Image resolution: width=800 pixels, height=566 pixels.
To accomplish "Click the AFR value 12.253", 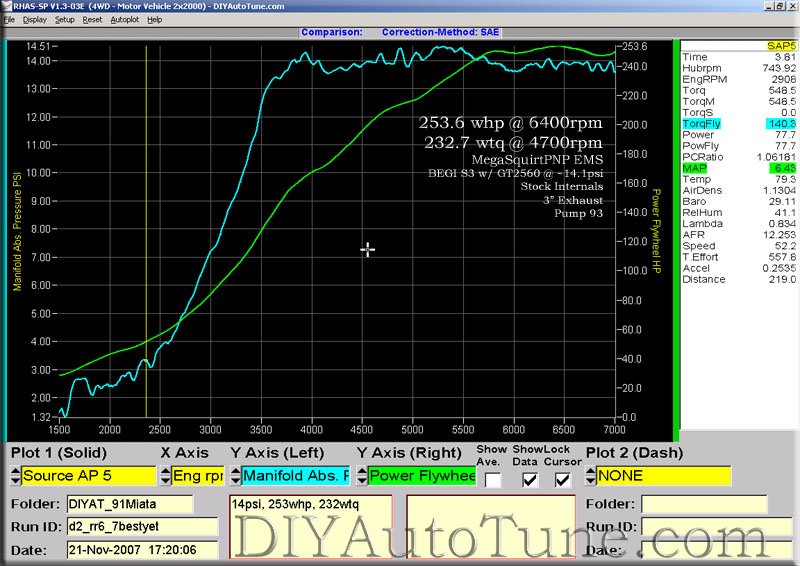I will 780,235.
